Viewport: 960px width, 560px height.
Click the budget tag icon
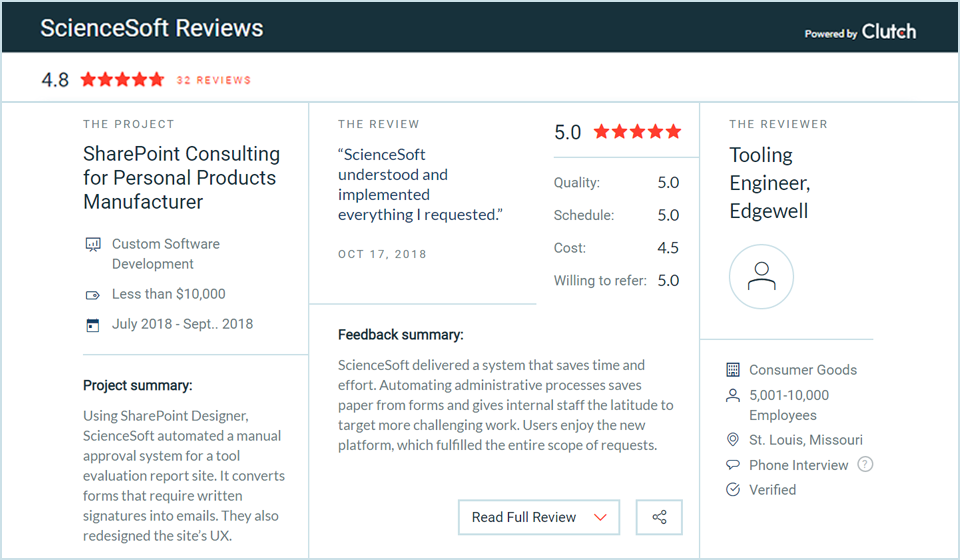pyautogui.click(x=93, y=295)
